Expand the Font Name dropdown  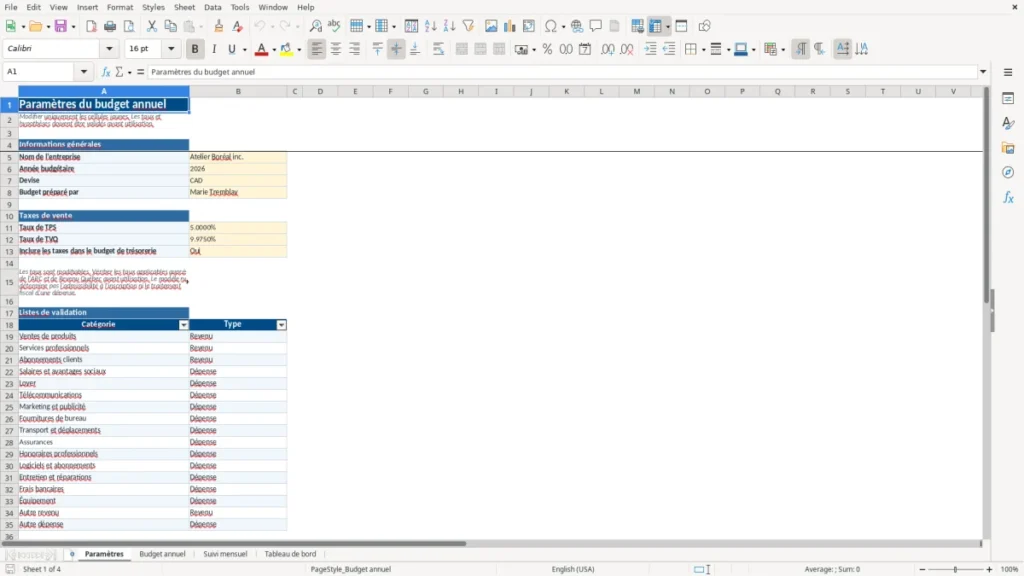pyautogui.click(x=109, y=48)
